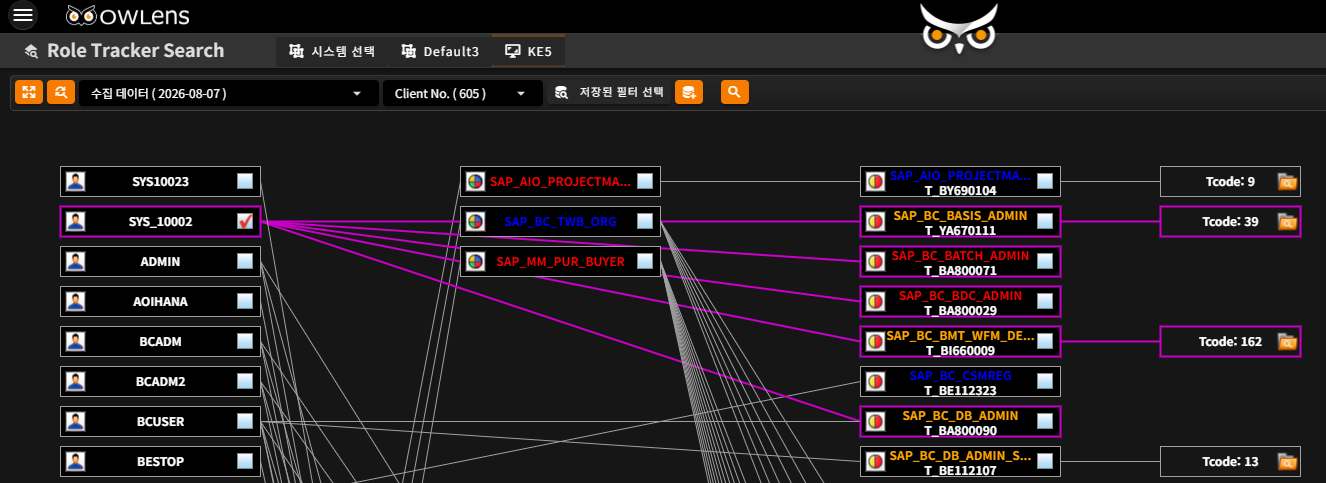Check the SAP_BC_DB_ADMIN checkbox
This screenshot has height=483, width=1326.
[x=1045, y=421]
